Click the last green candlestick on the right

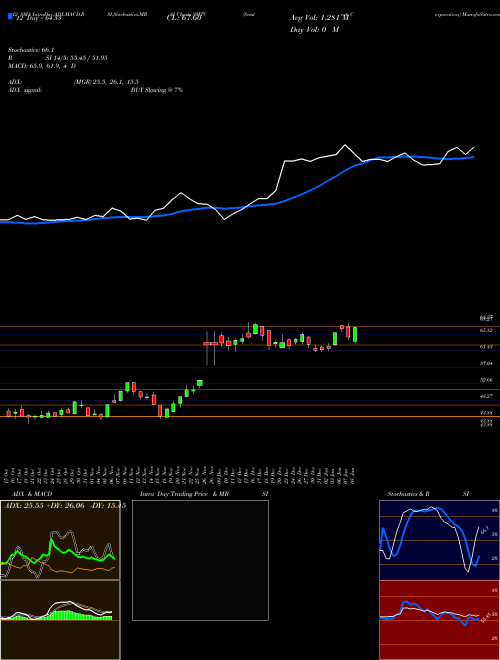tap(355, 334)
